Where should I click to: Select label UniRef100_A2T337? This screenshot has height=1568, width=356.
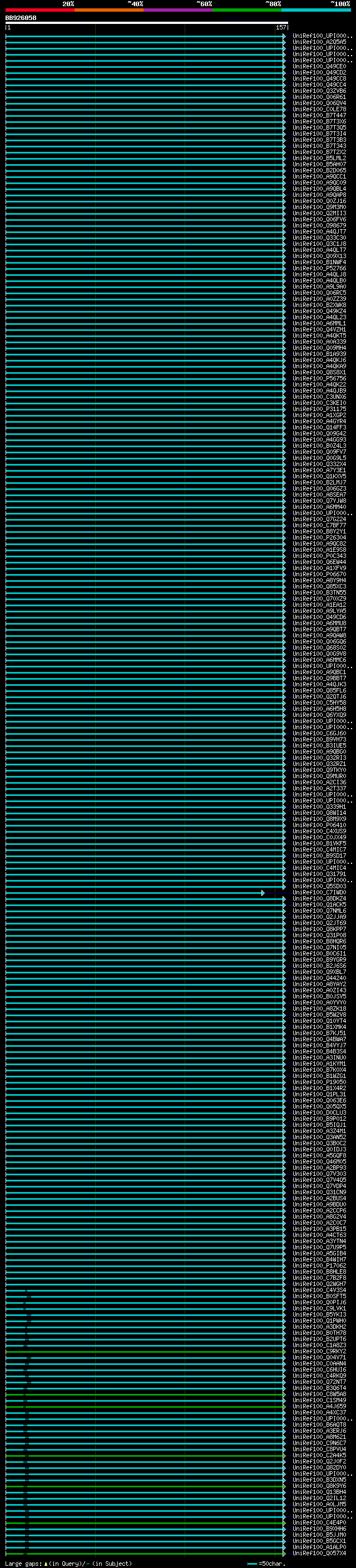point(319,788)
